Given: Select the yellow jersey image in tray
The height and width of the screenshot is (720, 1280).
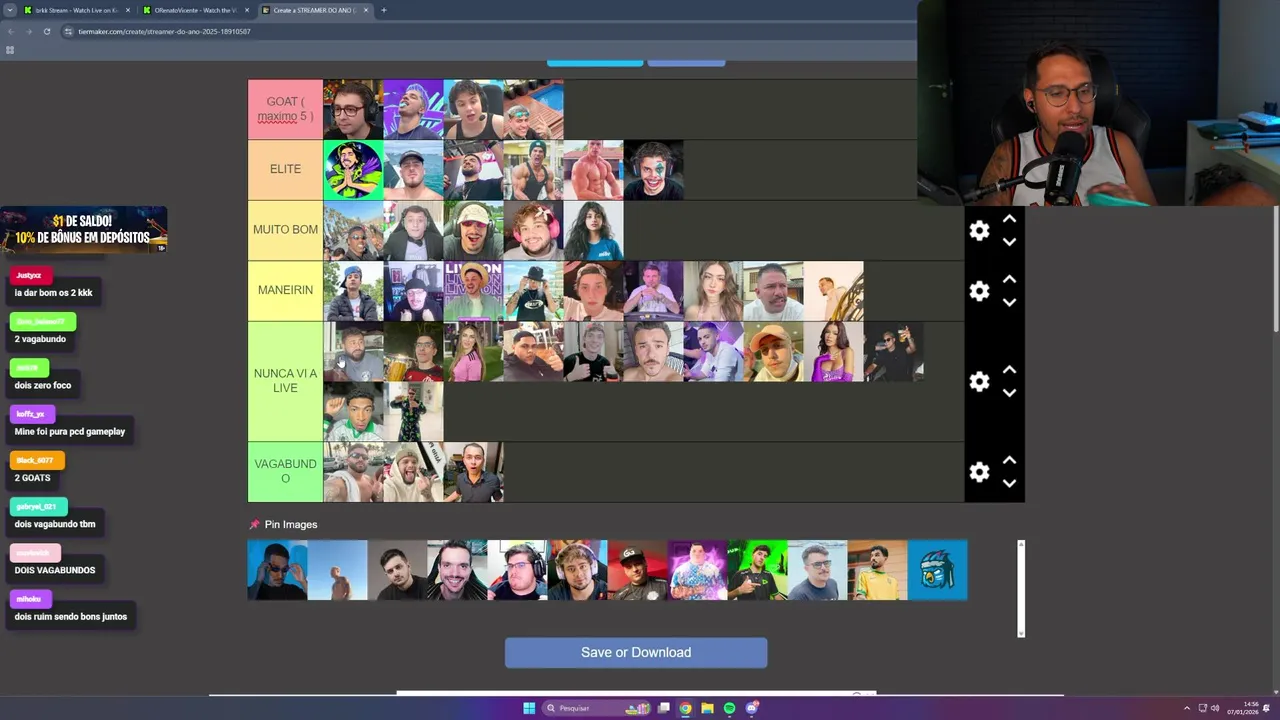Looking at the screenshot, I should click(x=877, y=570).
